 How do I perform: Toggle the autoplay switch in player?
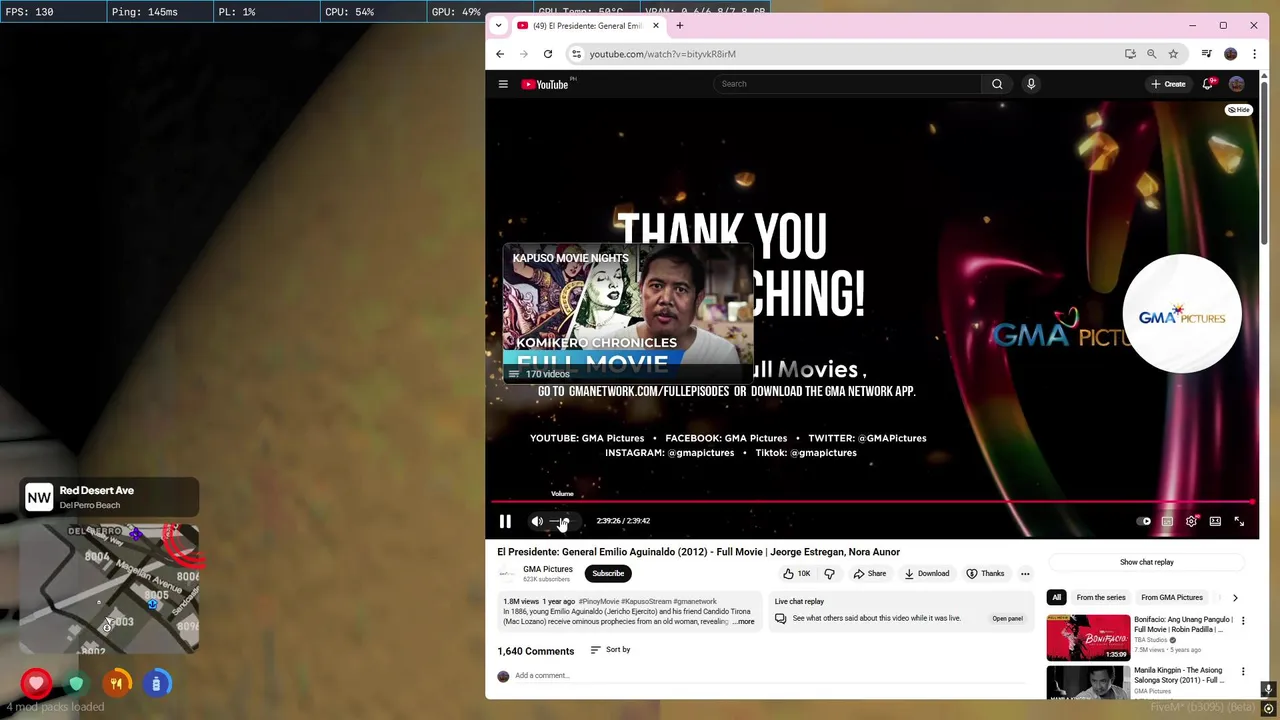click(1144, 521)
